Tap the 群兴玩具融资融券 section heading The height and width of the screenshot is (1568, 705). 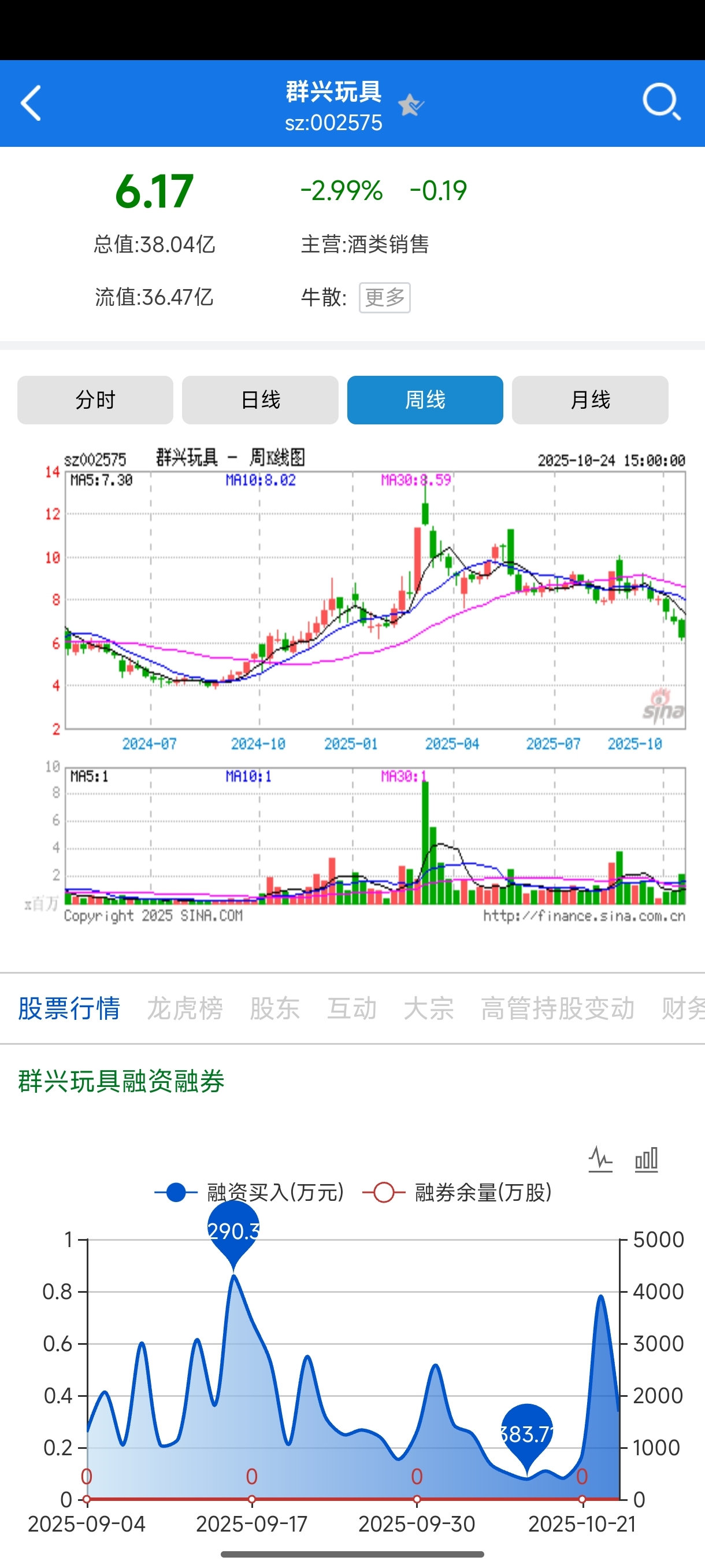pos(121,1082)
